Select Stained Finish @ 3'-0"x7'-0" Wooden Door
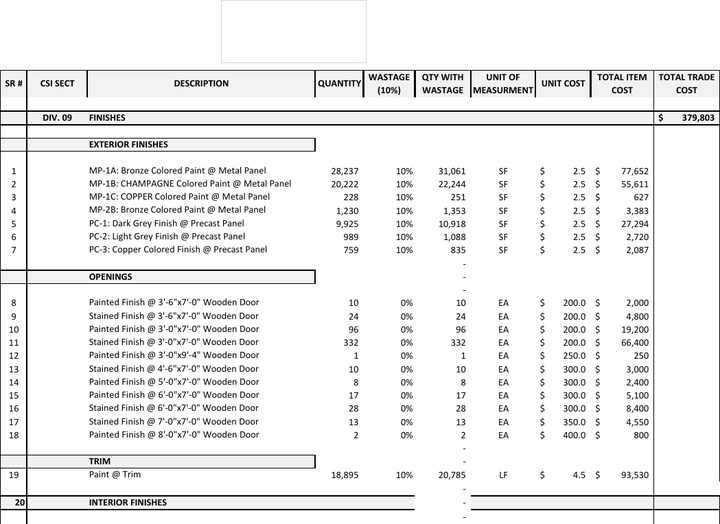Viewport: 720px width, 524px height. tap(174, 342)
